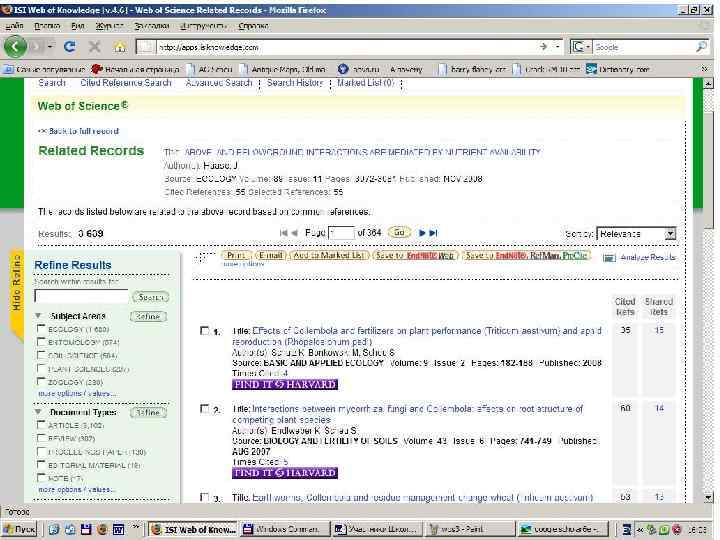
Task: Open the Advanced Search tab
Action: tap(219, 83)
